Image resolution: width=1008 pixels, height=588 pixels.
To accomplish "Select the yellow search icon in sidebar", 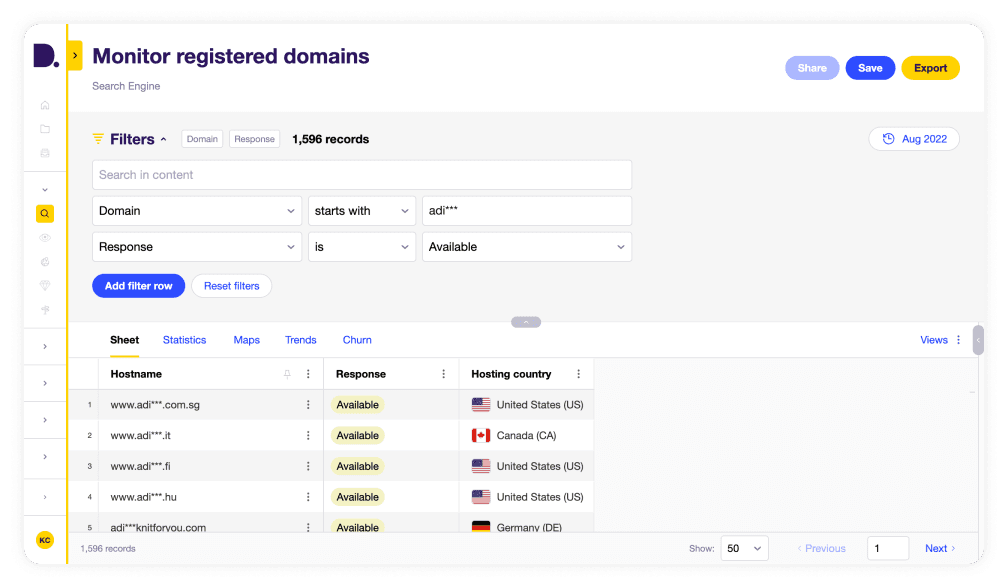I will coord(45,213).
